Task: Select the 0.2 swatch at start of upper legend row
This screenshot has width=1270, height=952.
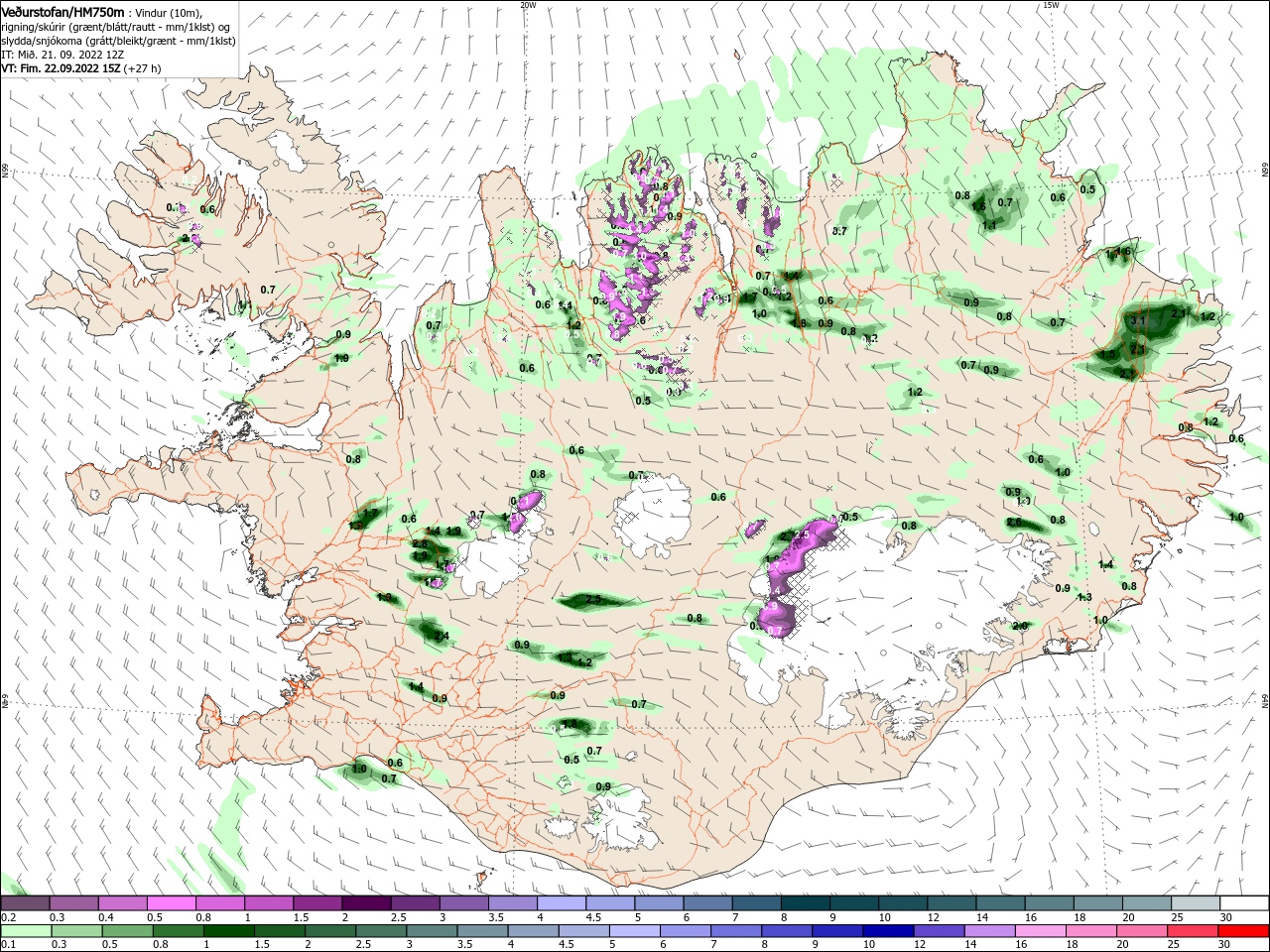Action: (x=25, y=903)
